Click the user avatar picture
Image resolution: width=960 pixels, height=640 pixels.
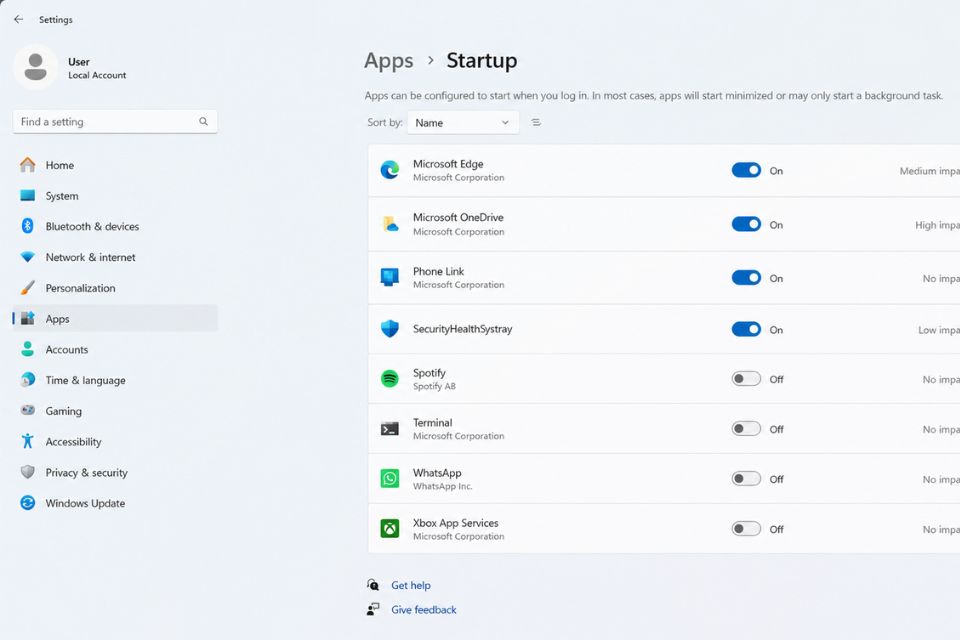[x=36, y=67]
